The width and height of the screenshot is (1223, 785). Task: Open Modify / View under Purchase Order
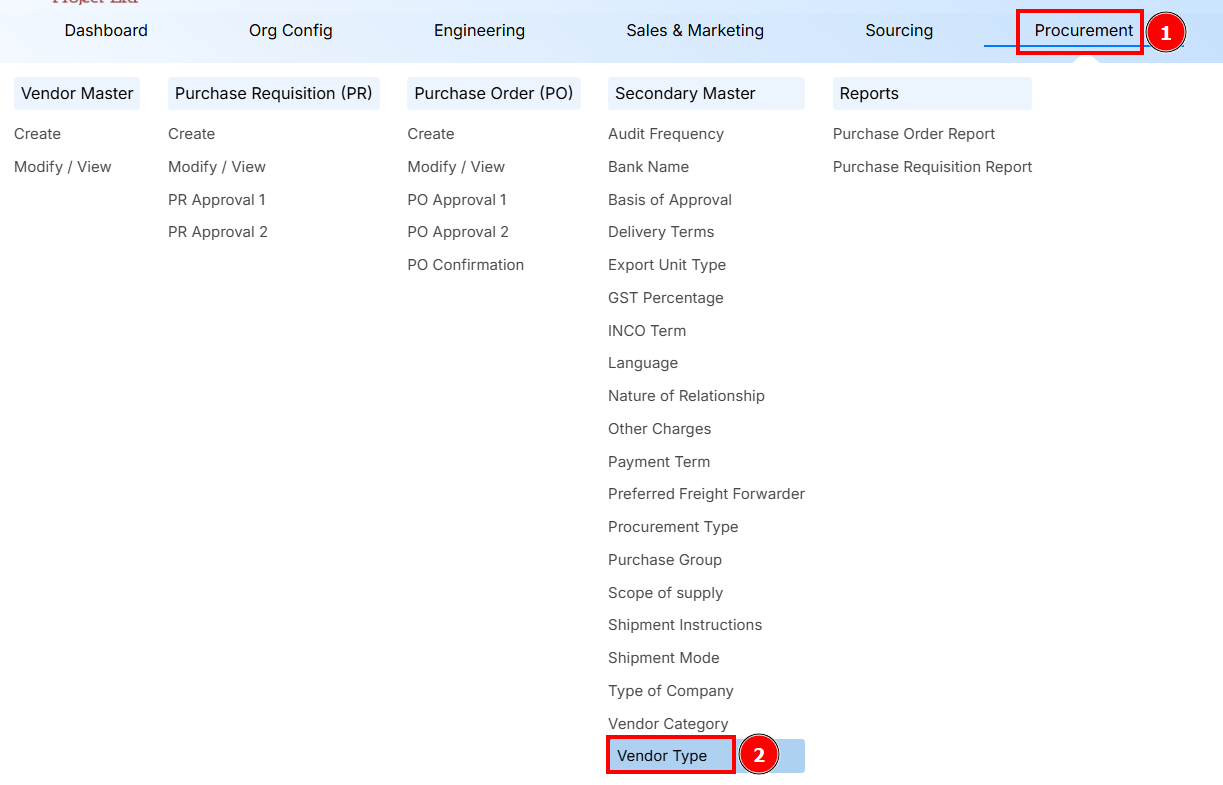tap(456, 166)
